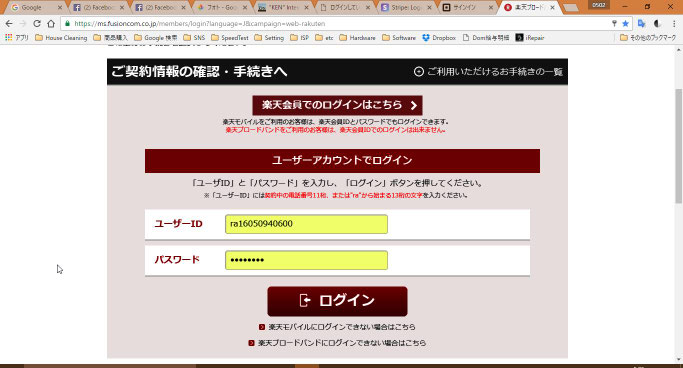Image resolution: width=683 pixels, height=368 pixels.
Task: Open 楽天ブロードバンドにログインできない場合はこちら link
Action: click(342, 343)
